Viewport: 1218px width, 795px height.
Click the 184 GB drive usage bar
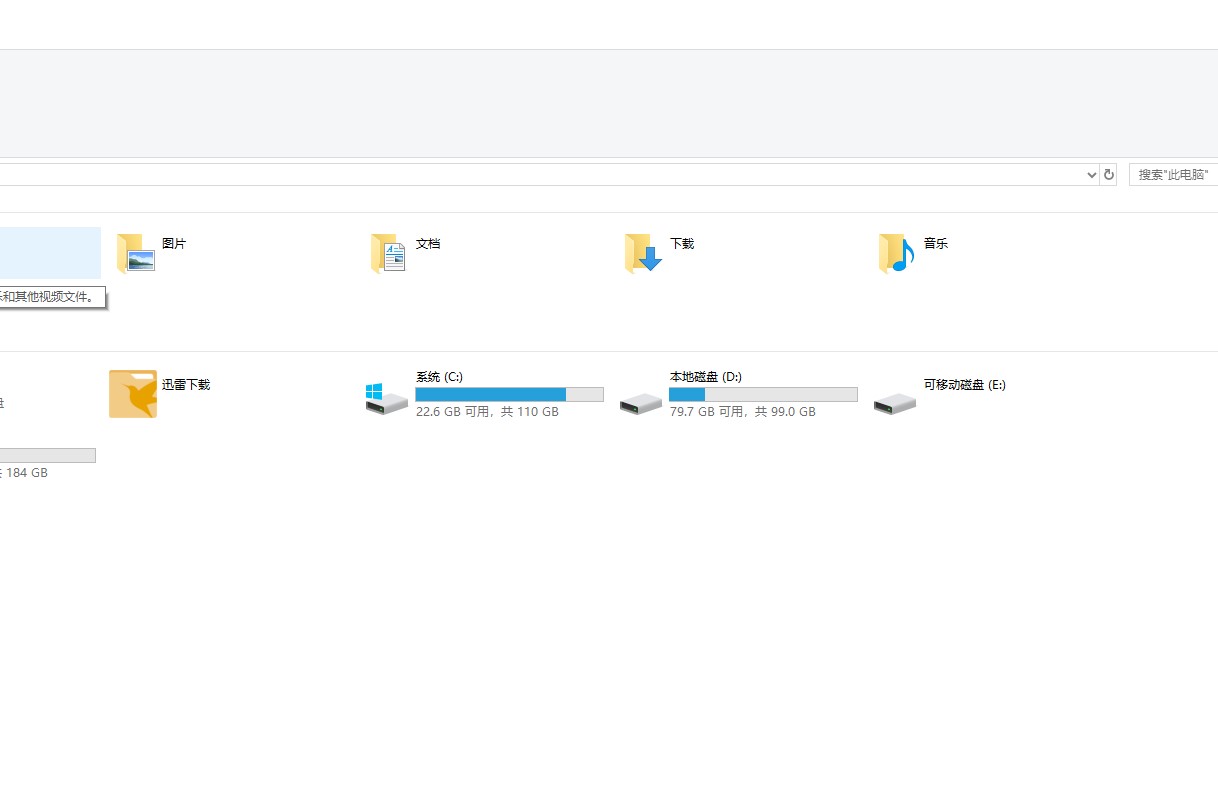[48, 455]
